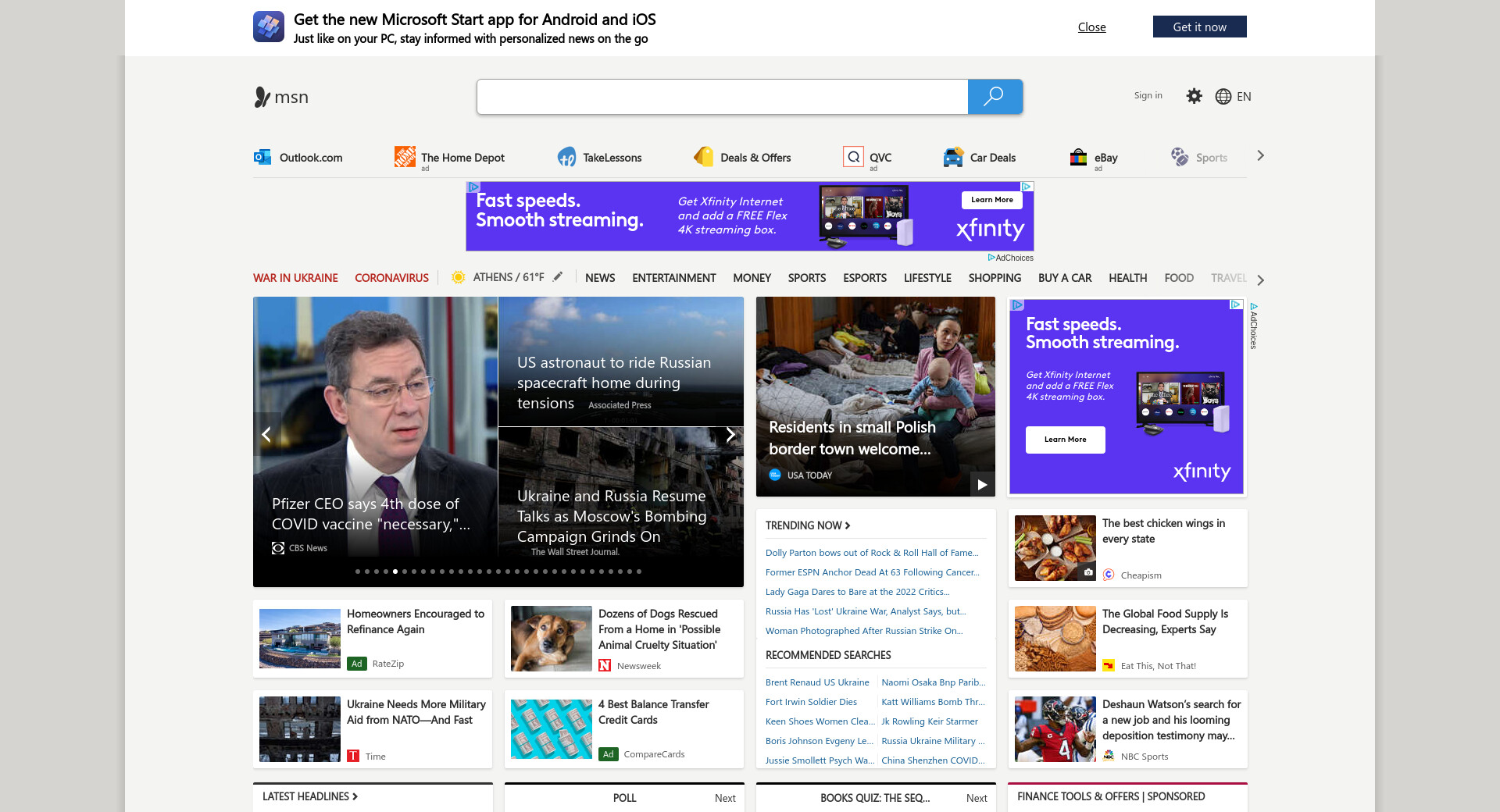The height and width of the screenshot is (812, 1500).
Task: Close the Microsoft Start app banner
Action: 1091,27
